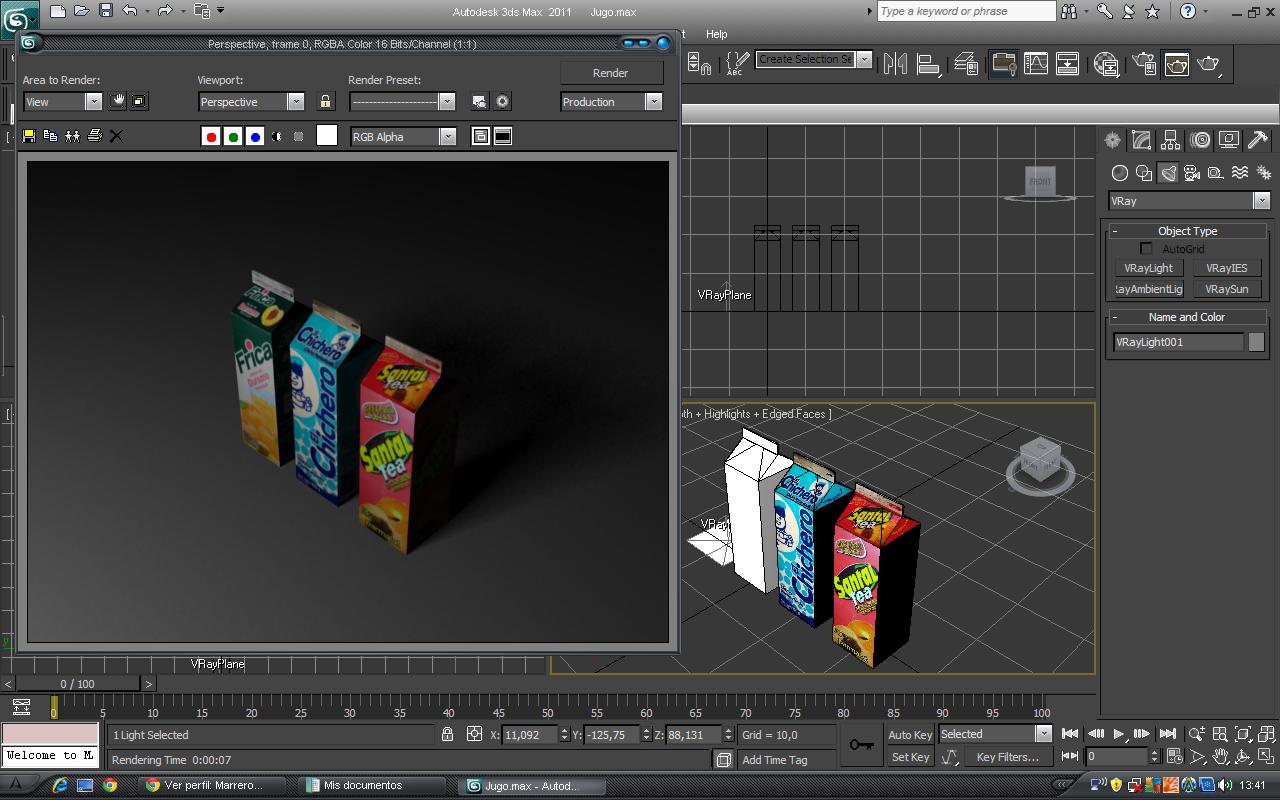Open the Key Filters dialog
Screen dimensions: 1280x800
point(1008,757)
